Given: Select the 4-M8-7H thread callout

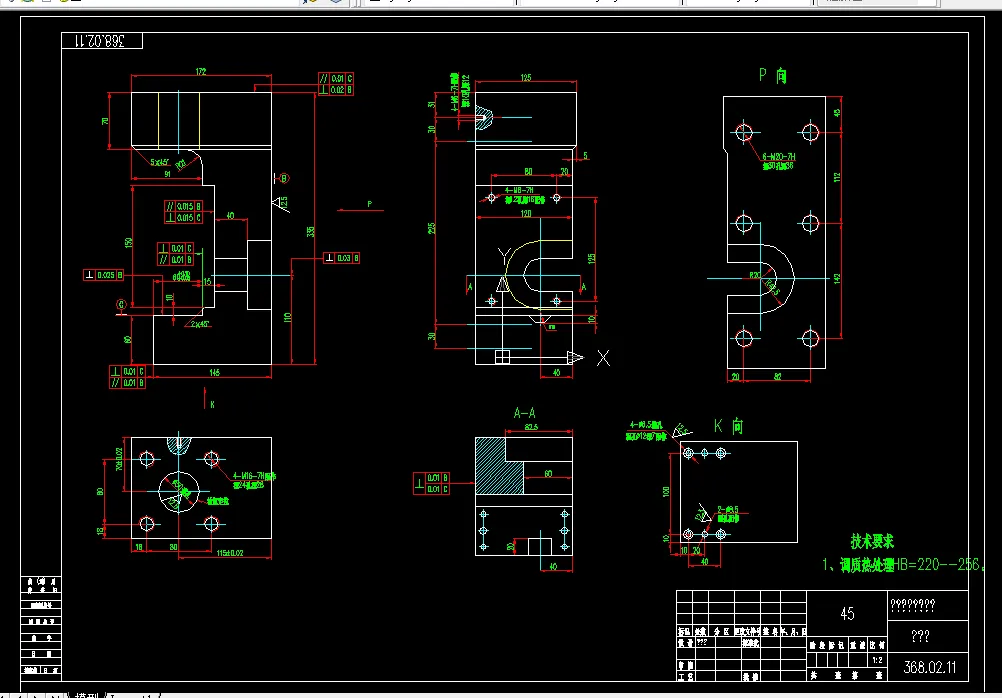Looking at the screenshot, I should (519, 190).
